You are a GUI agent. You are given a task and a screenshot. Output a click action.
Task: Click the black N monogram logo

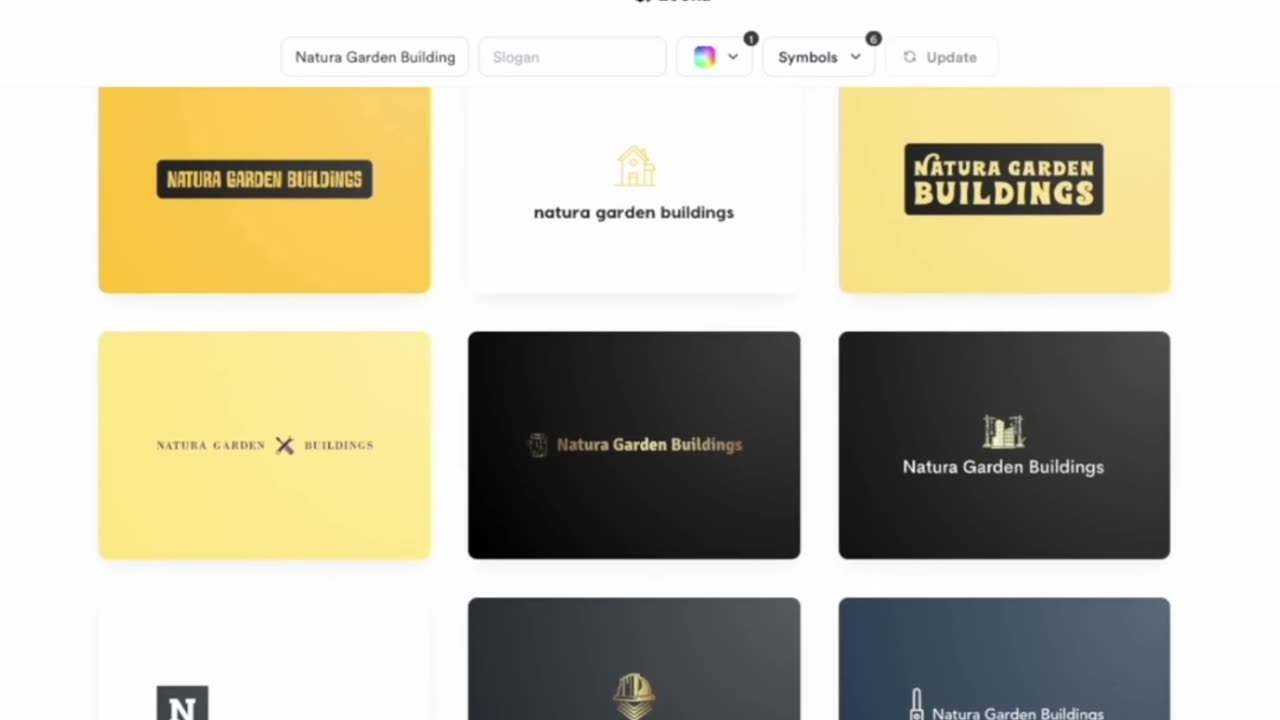(x=182, y=703)
